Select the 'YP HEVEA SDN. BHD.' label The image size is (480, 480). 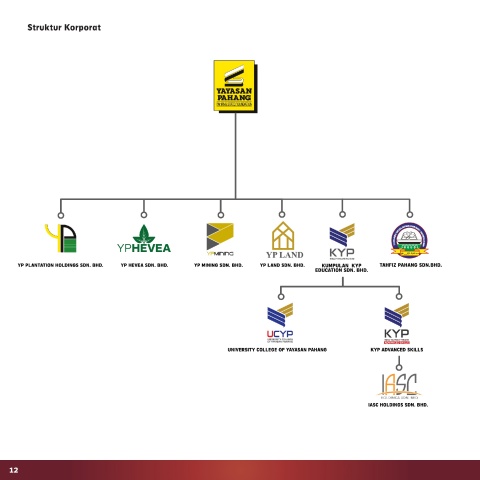point(144,265)
